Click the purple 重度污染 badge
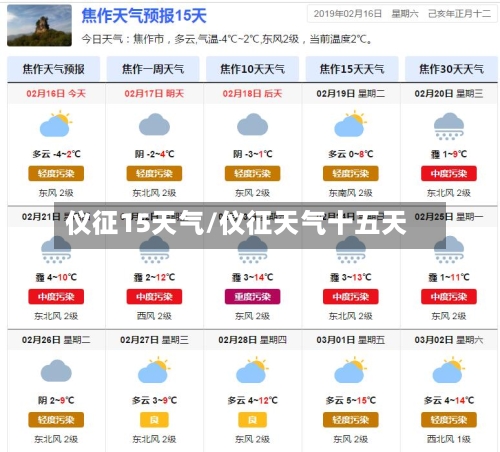This screenshot has height=452, width=500. pos(252,297)
